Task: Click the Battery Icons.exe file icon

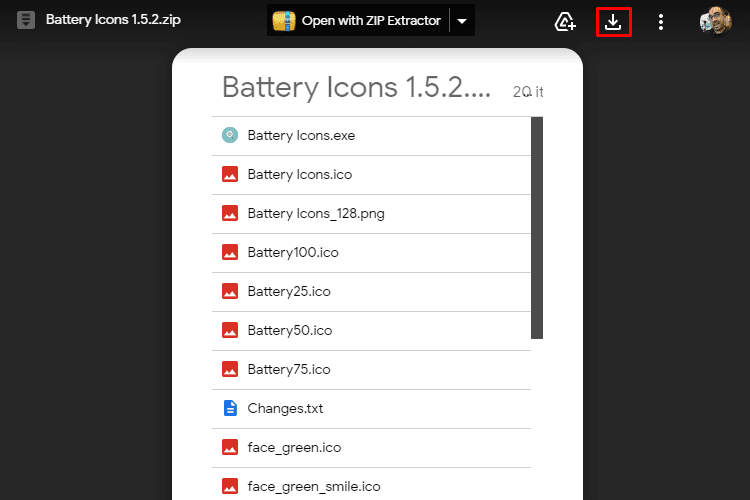Action: [x=230, y=135]
